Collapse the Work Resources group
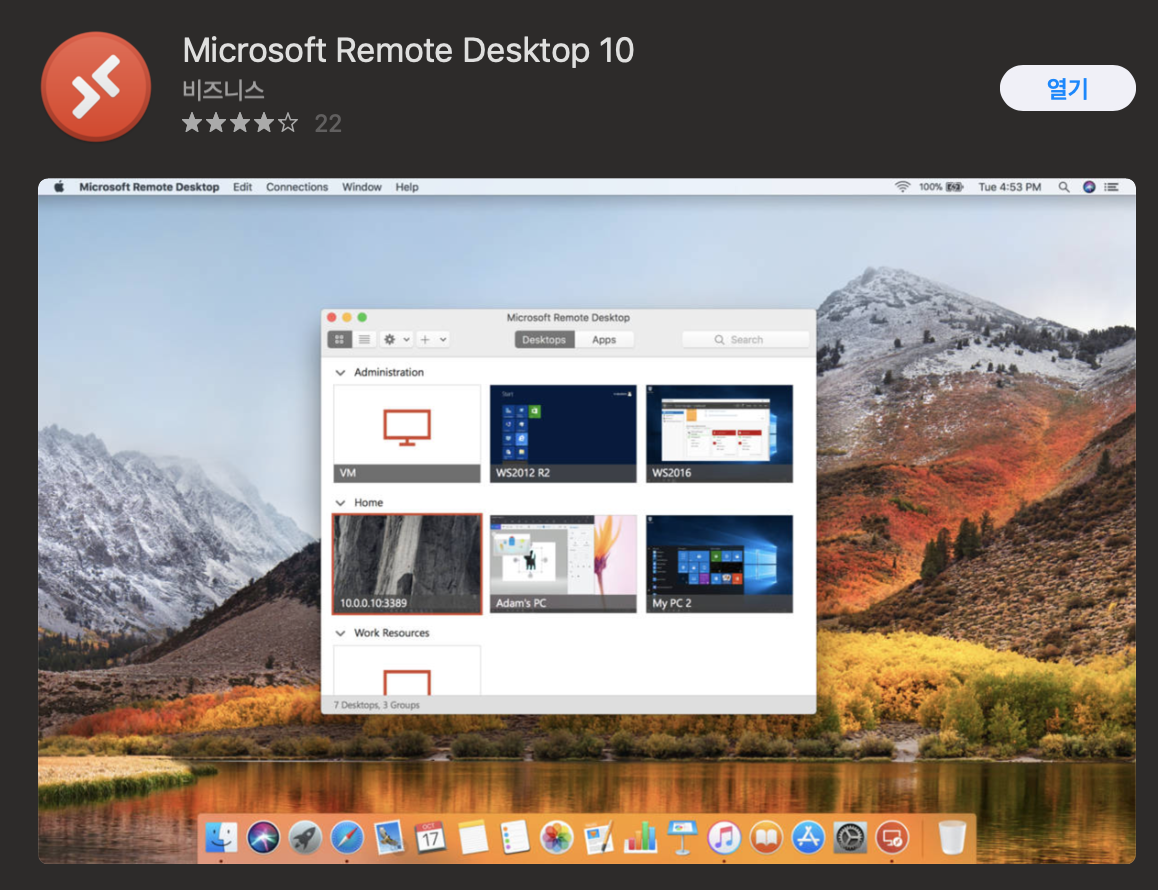The height and width of the screenshot is (890, 1158). (x=340, y=633)
